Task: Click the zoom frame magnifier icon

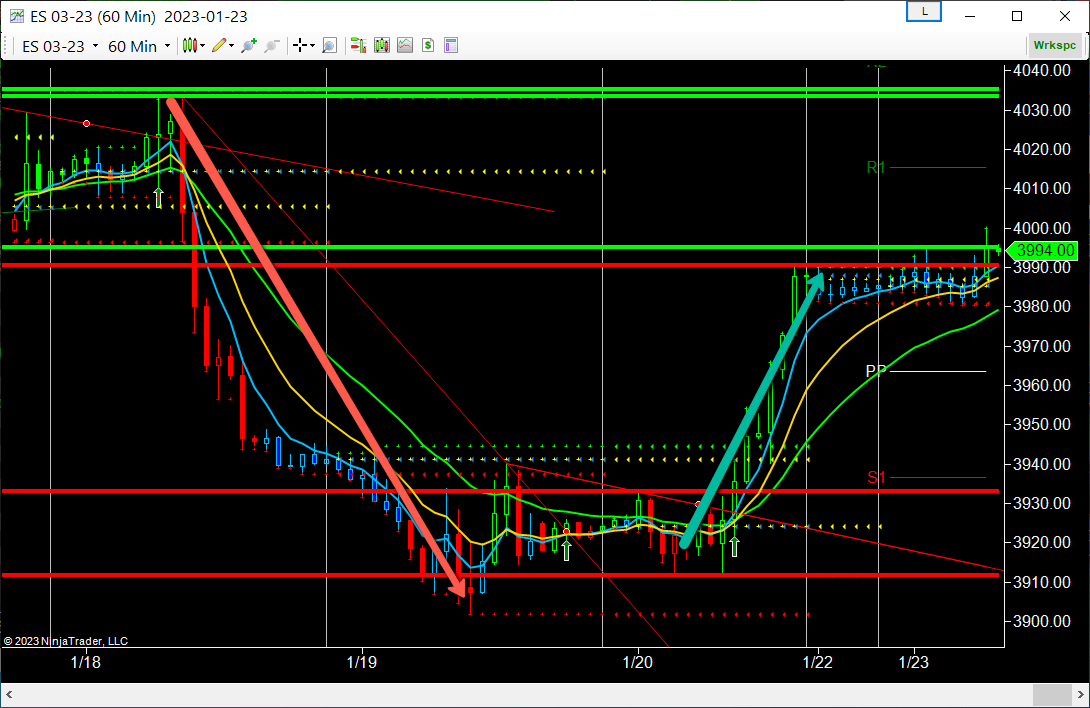Action: 330,46
